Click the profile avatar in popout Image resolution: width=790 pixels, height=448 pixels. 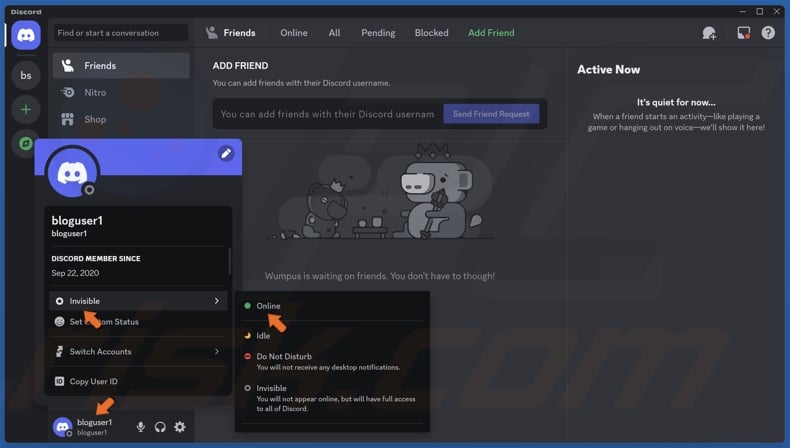coord(72,173)
